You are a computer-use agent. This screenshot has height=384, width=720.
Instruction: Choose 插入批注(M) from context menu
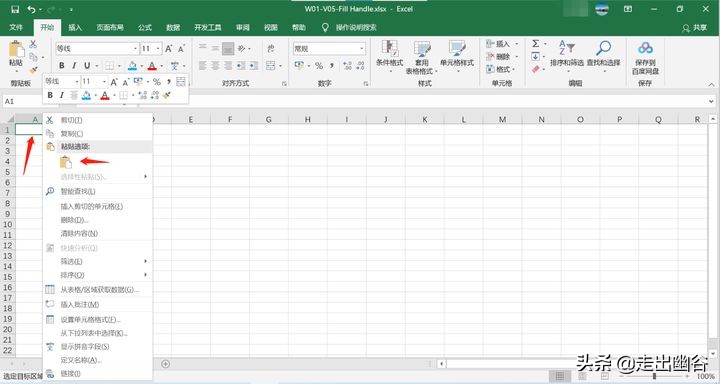click(98, 304)
